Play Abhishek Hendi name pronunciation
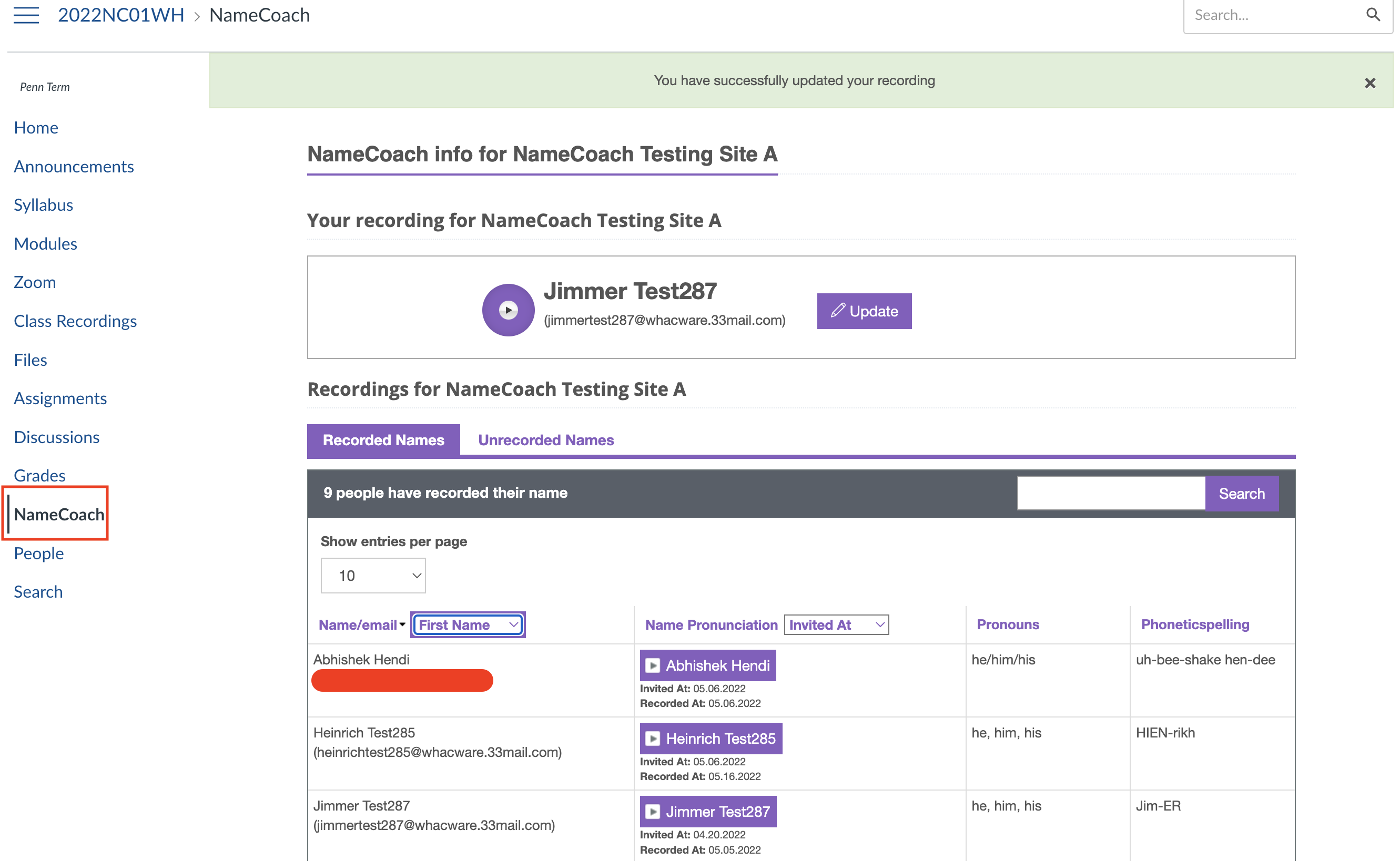The height and width of the screenshot is (861, 1400). 707,665
